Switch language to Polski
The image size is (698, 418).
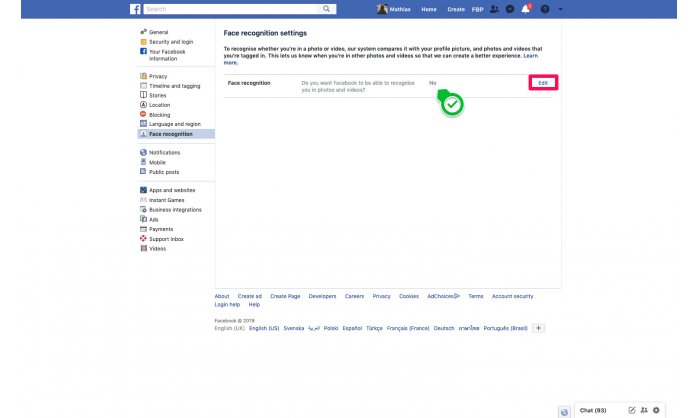[x=331, y=328]
